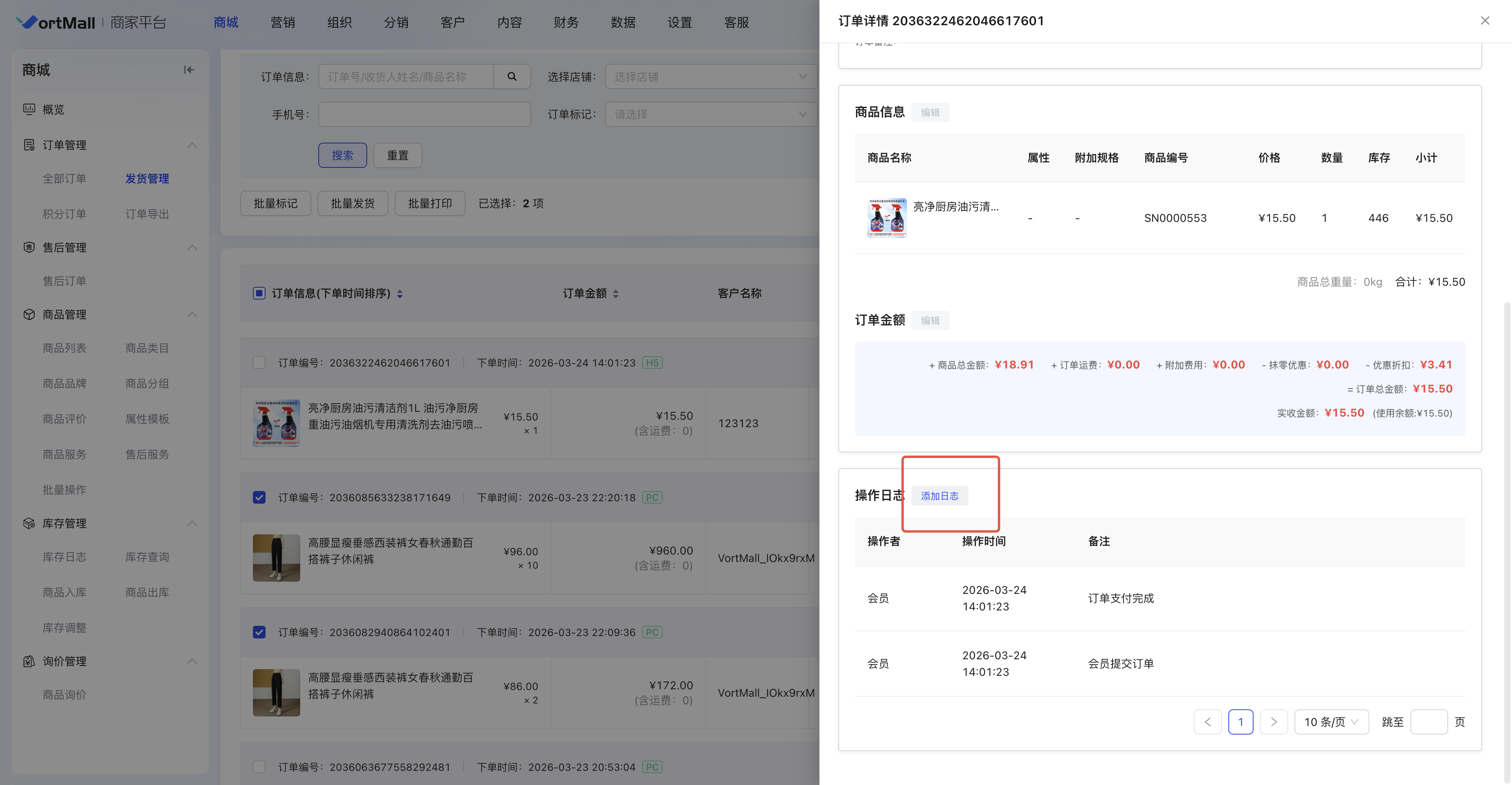Click the 概览 overview icon
Image resolution: width=1512 pixels, height=785 pixels.
coord(29,109)
